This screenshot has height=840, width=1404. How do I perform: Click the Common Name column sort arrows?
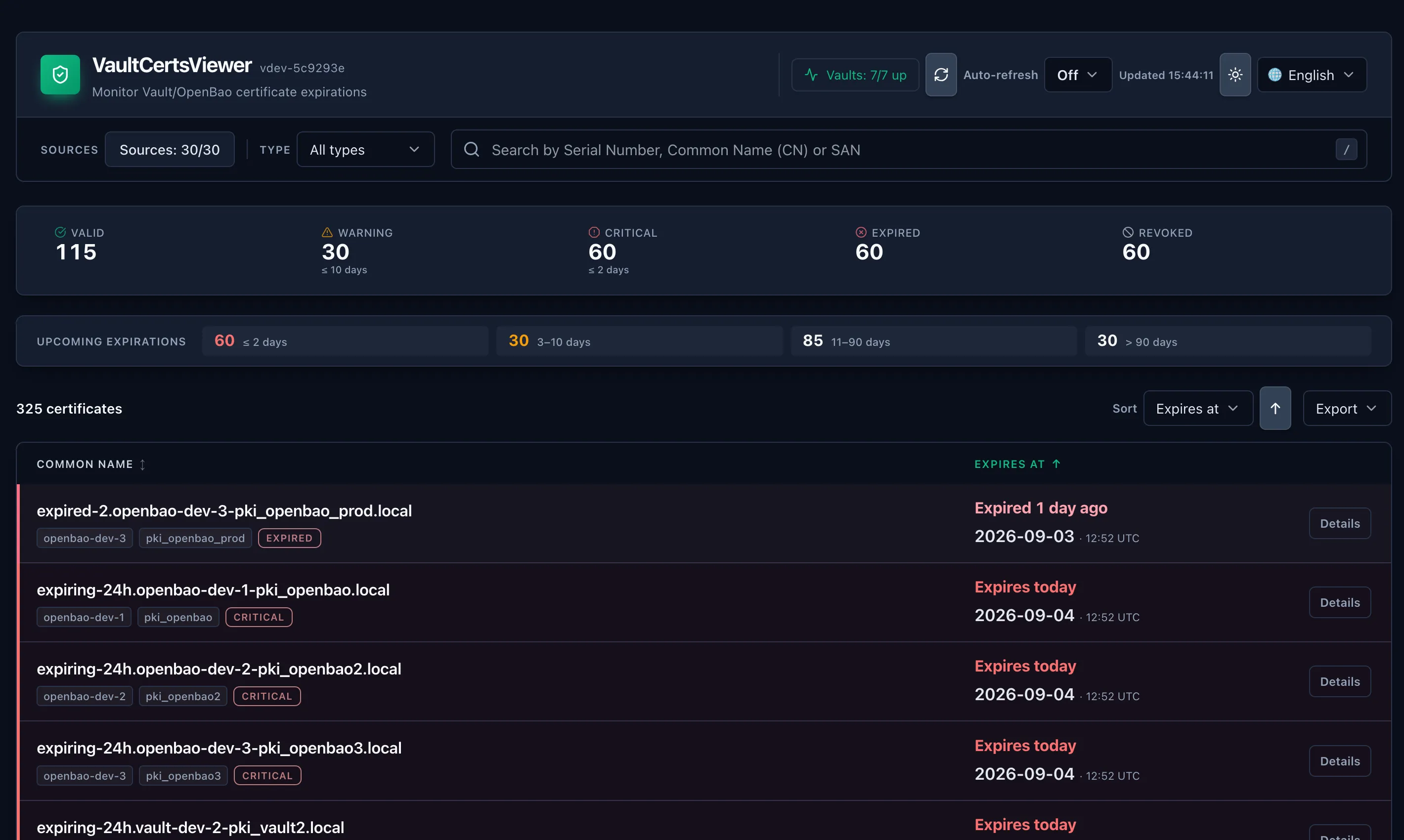142,464
